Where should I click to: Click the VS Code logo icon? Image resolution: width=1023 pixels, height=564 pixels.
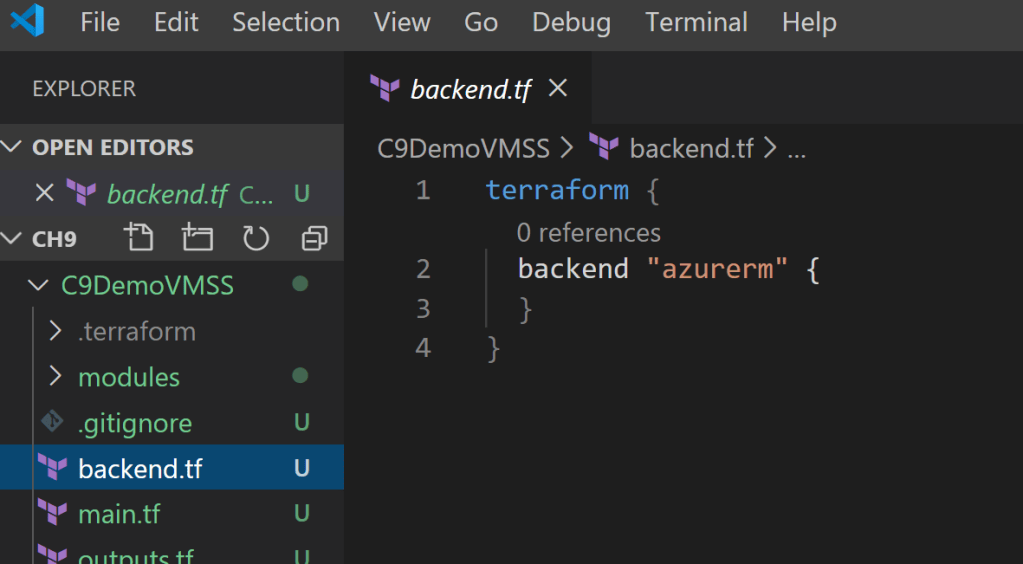pos(29,22)
